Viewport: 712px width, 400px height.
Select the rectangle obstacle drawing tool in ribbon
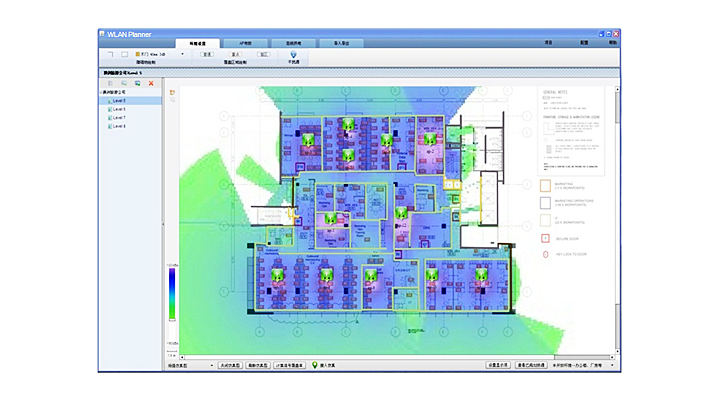point(124,54)
